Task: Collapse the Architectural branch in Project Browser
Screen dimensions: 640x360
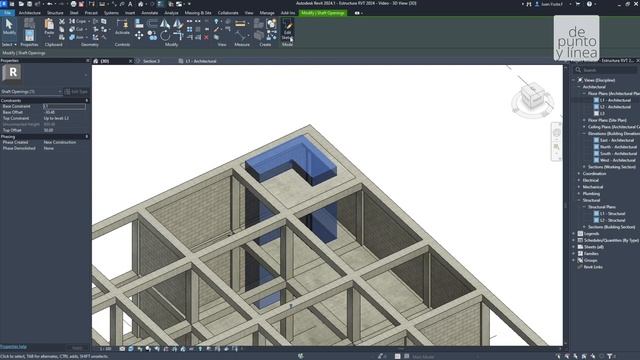Action: tap(579, 87)
